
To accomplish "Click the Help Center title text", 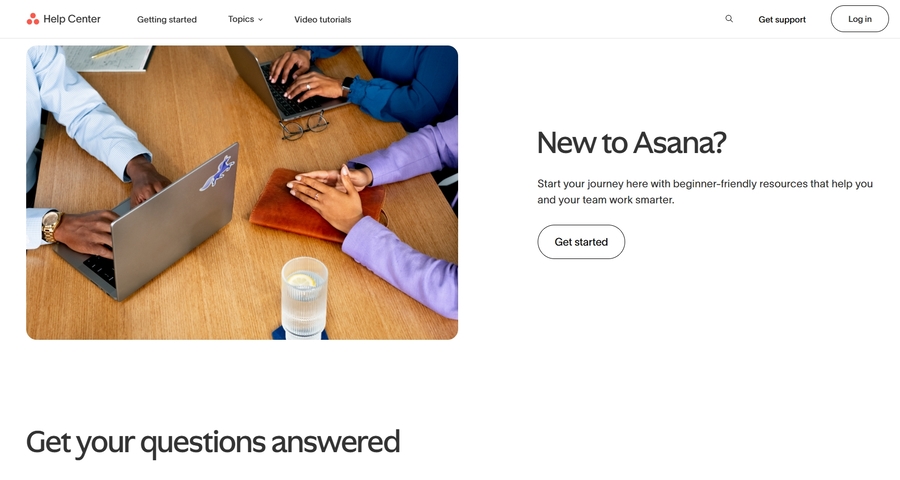I will [72, 19].
